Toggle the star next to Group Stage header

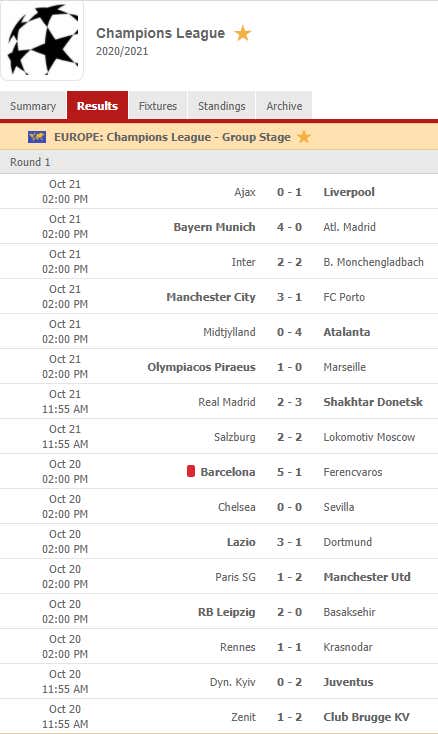tap(304, 137)
